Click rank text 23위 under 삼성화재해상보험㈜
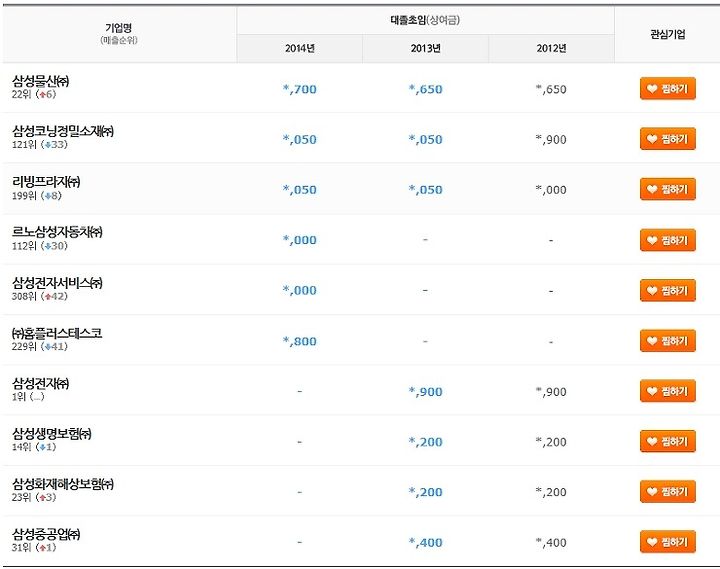Viewport: 720px width, 569px height. pyautogui.click(x=21, y=497)
